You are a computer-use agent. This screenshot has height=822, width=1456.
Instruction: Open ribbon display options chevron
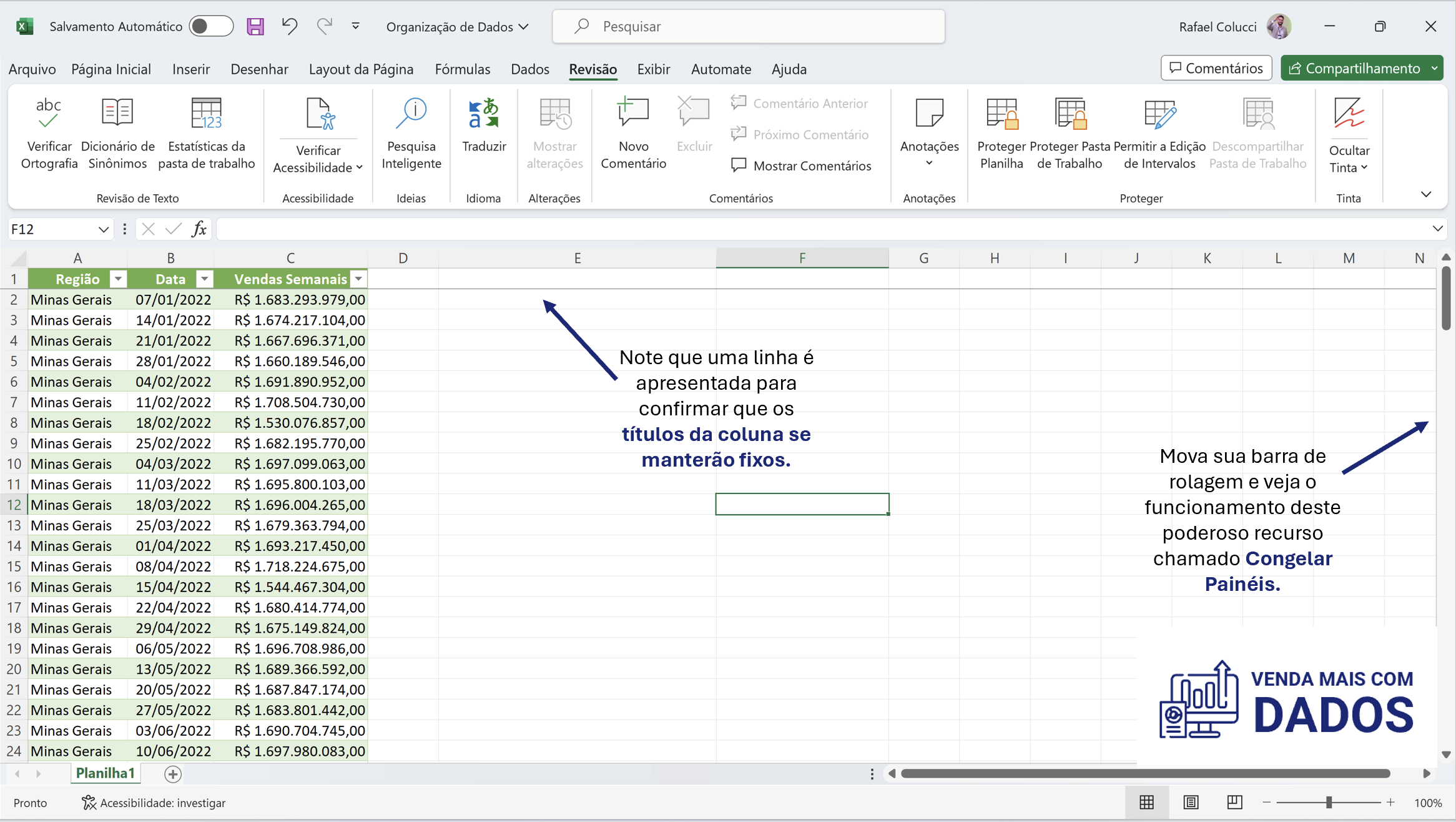[1426, 194]
